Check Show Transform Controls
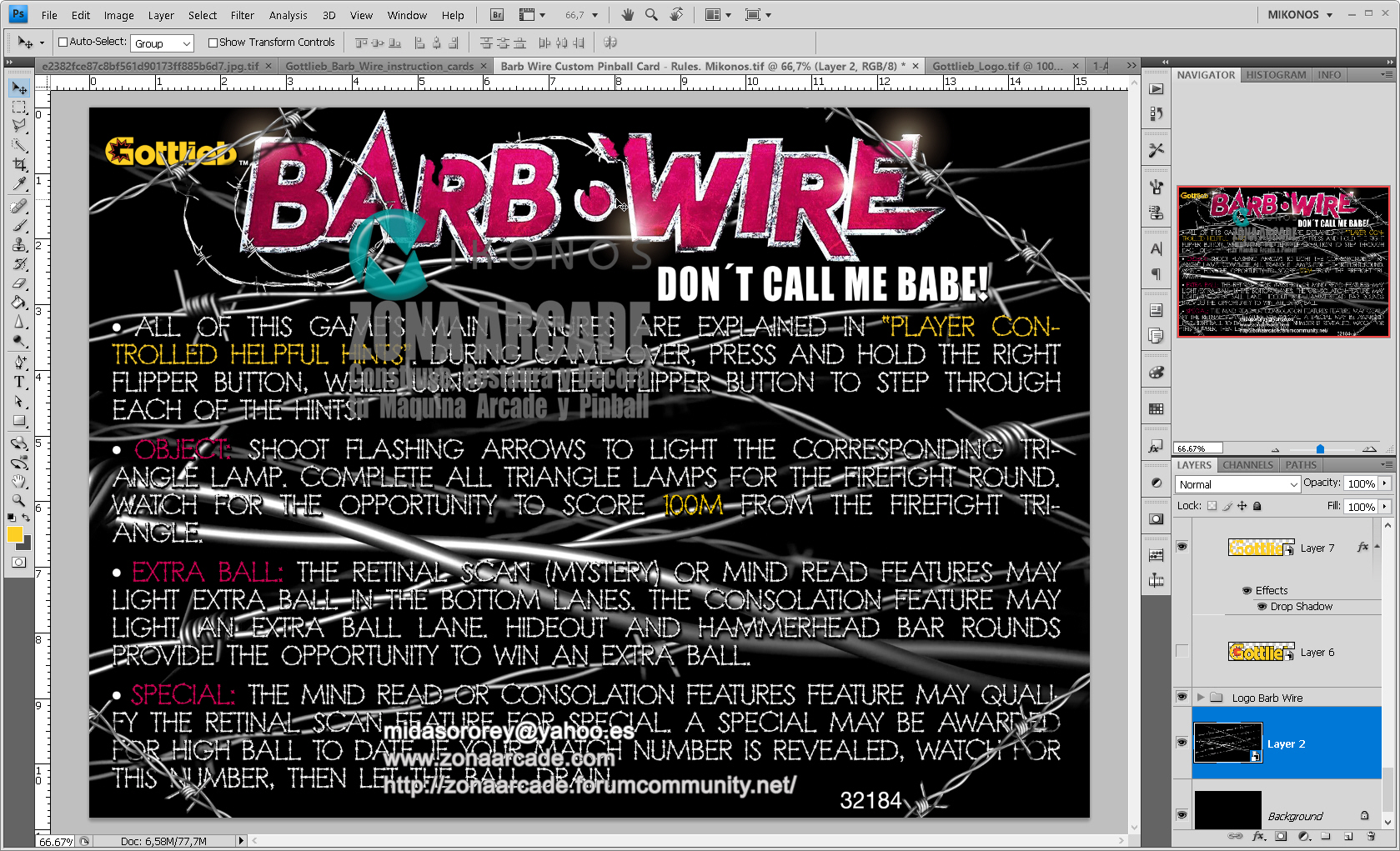Screen dimensions: 1400x851 [x=213, y=42]
